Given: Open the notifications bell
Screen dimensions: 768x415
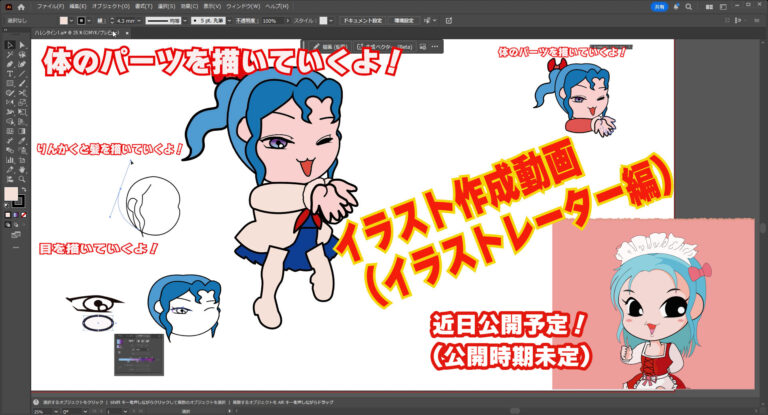Looking at the screenshot, I should (x=676, y=7).
